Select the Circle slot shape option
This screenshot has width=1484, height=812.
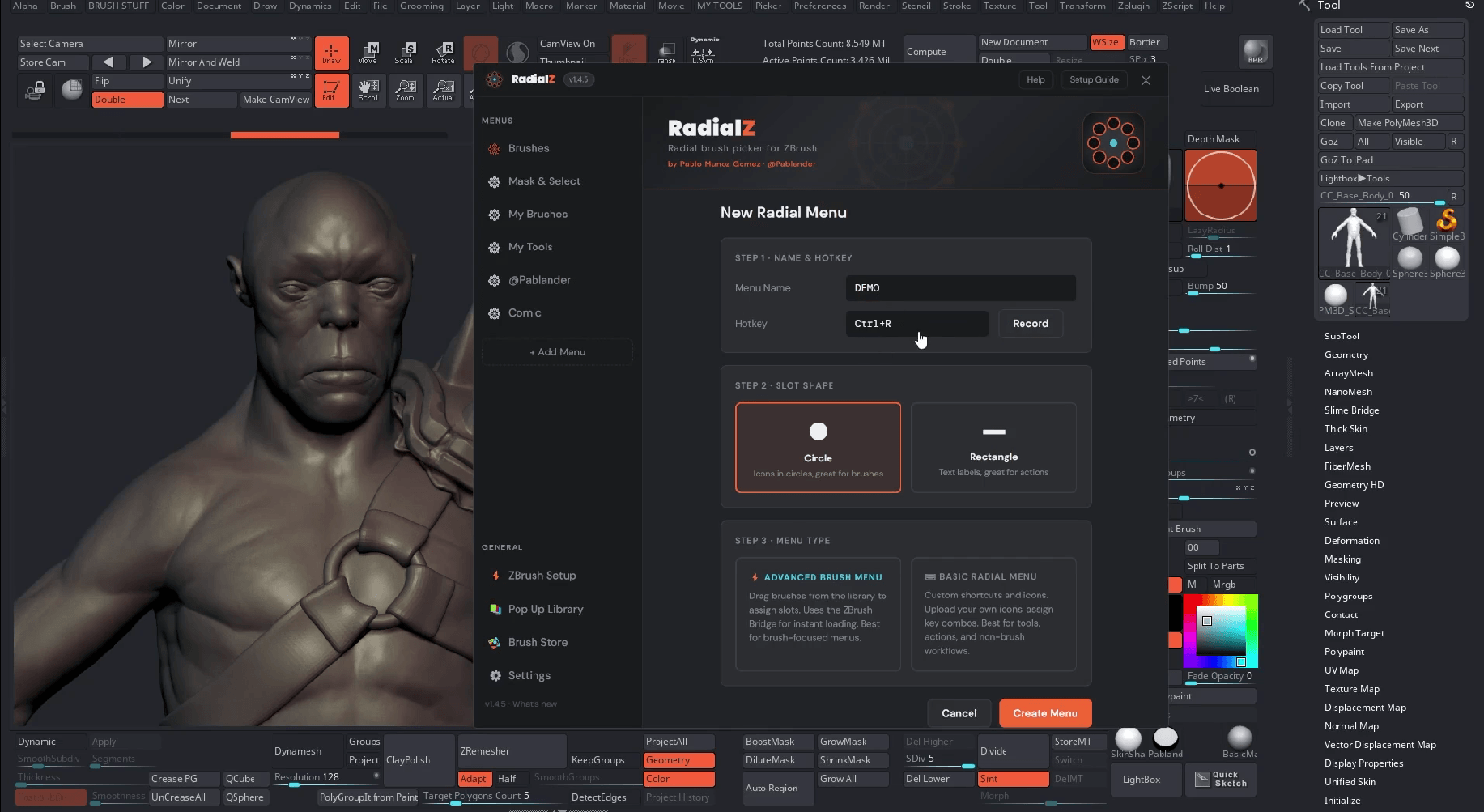tap(818, 447)
